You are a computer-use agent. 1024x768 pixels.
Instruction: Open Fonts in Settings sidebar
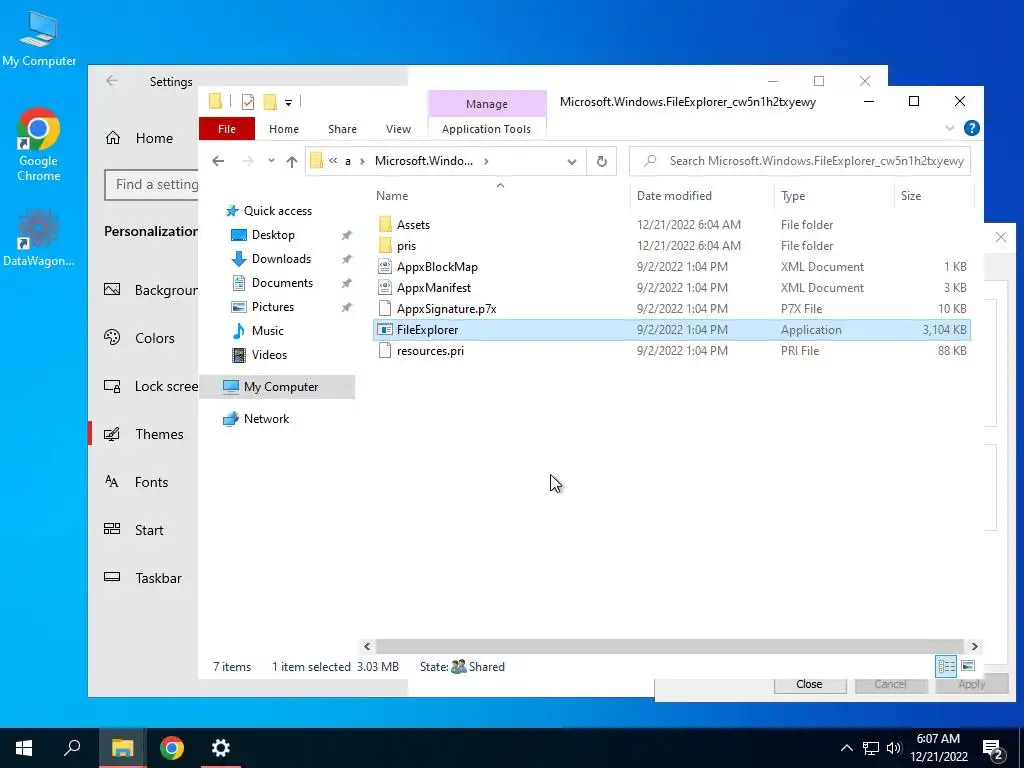pyautogui.click(x=151, y=482)
